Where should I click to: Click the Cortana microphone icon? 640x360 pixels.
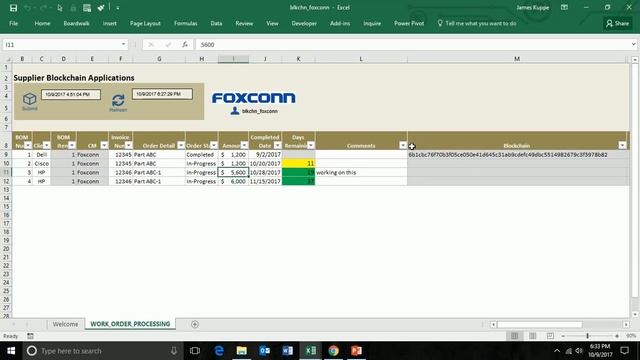click(174, 351)
